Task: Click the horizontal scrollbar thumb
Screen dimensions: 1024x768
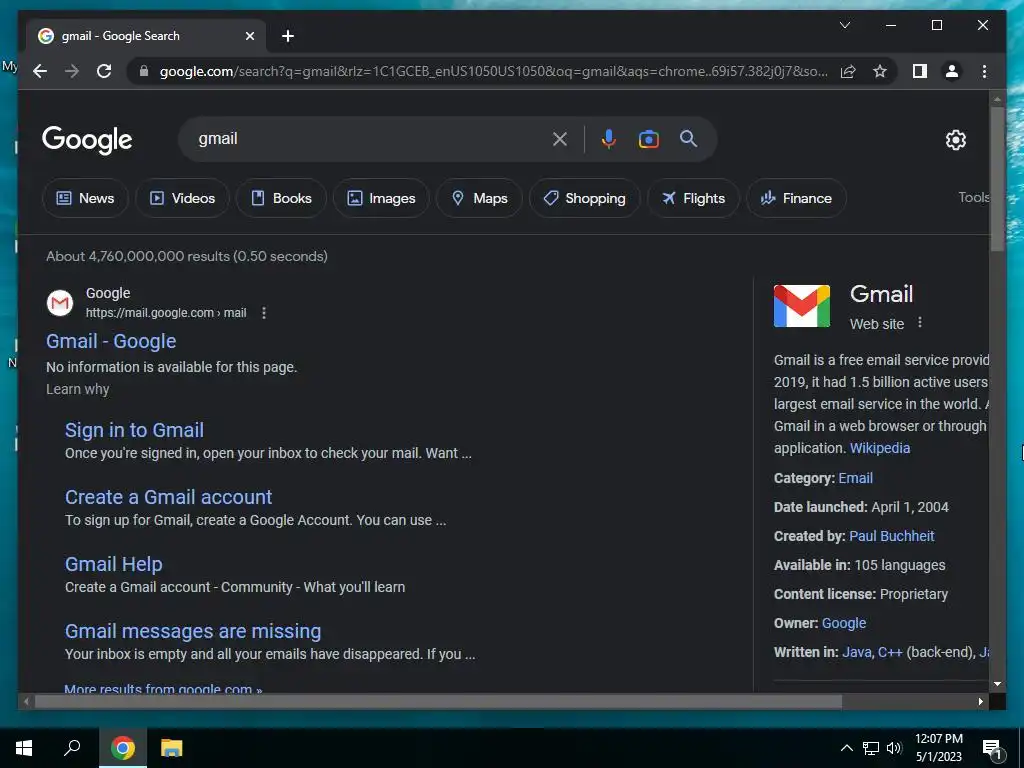Action: click(x=438, y=702)
